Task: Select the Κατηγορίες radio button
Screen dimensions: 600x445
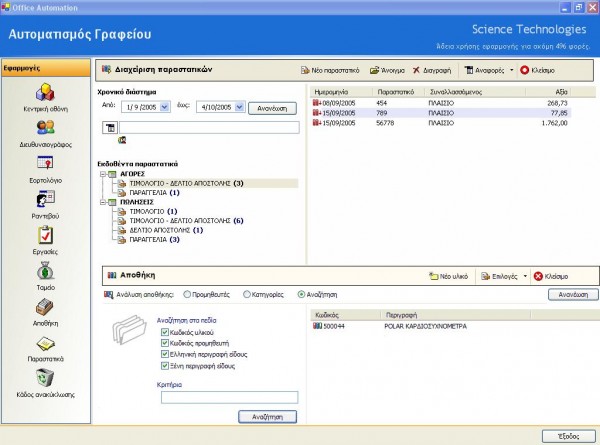Action: [x=247, y=294]
